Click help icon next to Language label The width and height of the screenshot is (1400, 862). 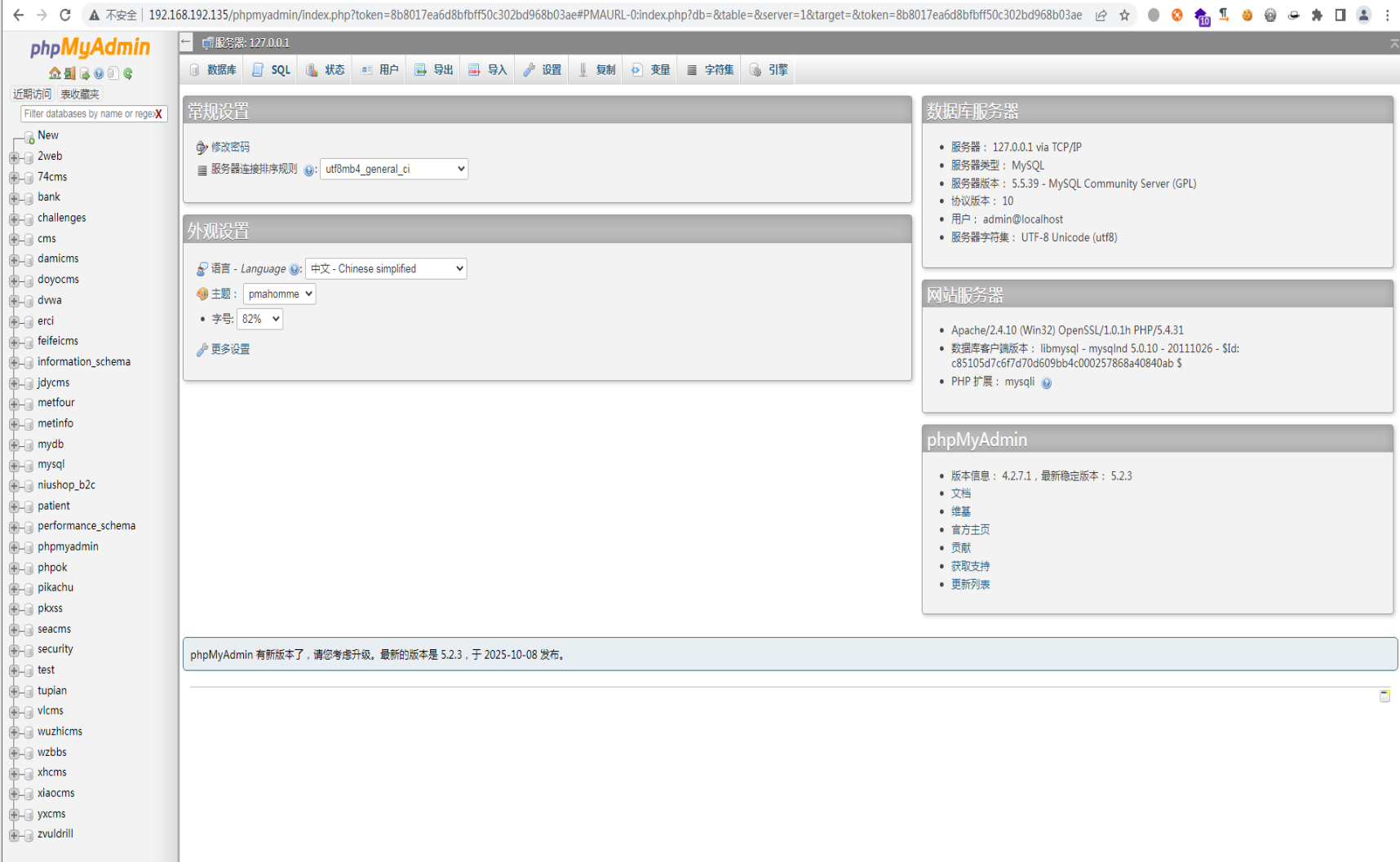pyautogui.click(x=295, y=269)
